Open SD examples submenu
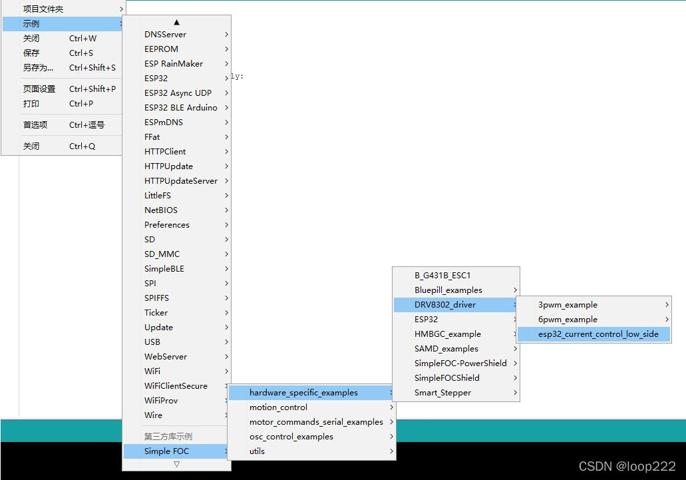This screenshot has height=480, width=686. [177, 239]
